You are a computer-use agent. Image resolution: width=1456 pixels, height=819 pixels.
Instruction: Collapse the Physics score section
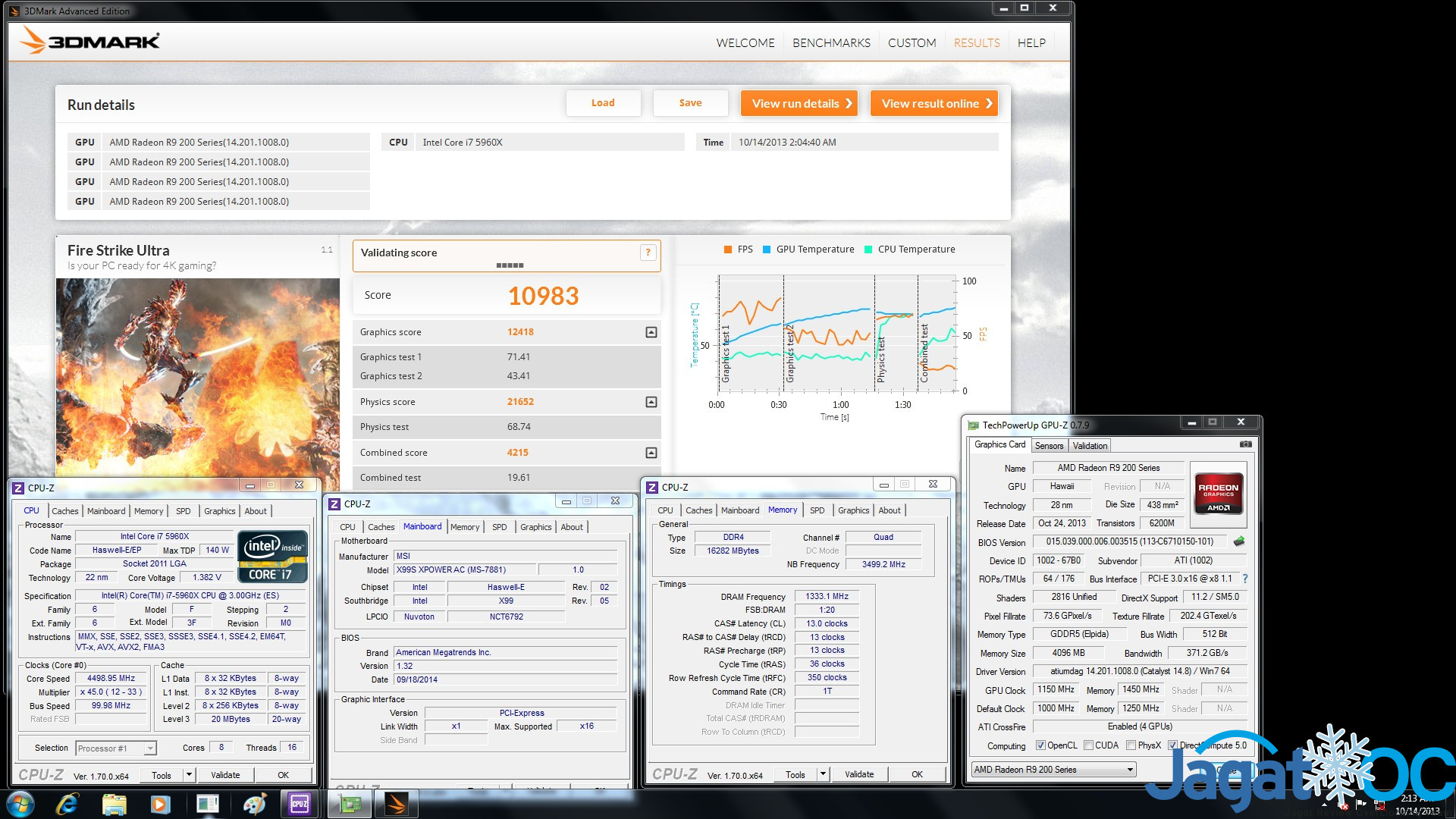pos(651,402)
